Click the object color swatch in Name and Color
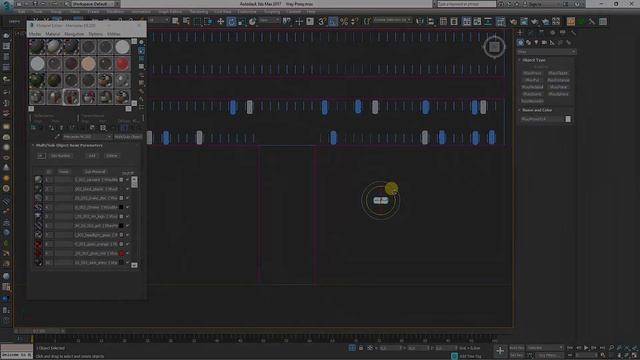 [568, 119]
